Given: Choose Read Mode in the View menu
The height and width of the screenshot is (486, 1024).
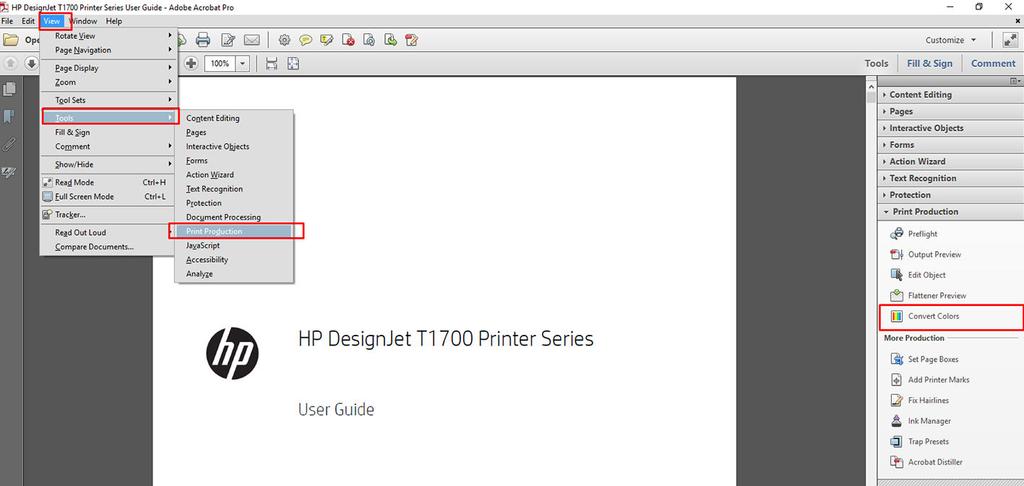Looking at the screenshot, I should point(108,182).
